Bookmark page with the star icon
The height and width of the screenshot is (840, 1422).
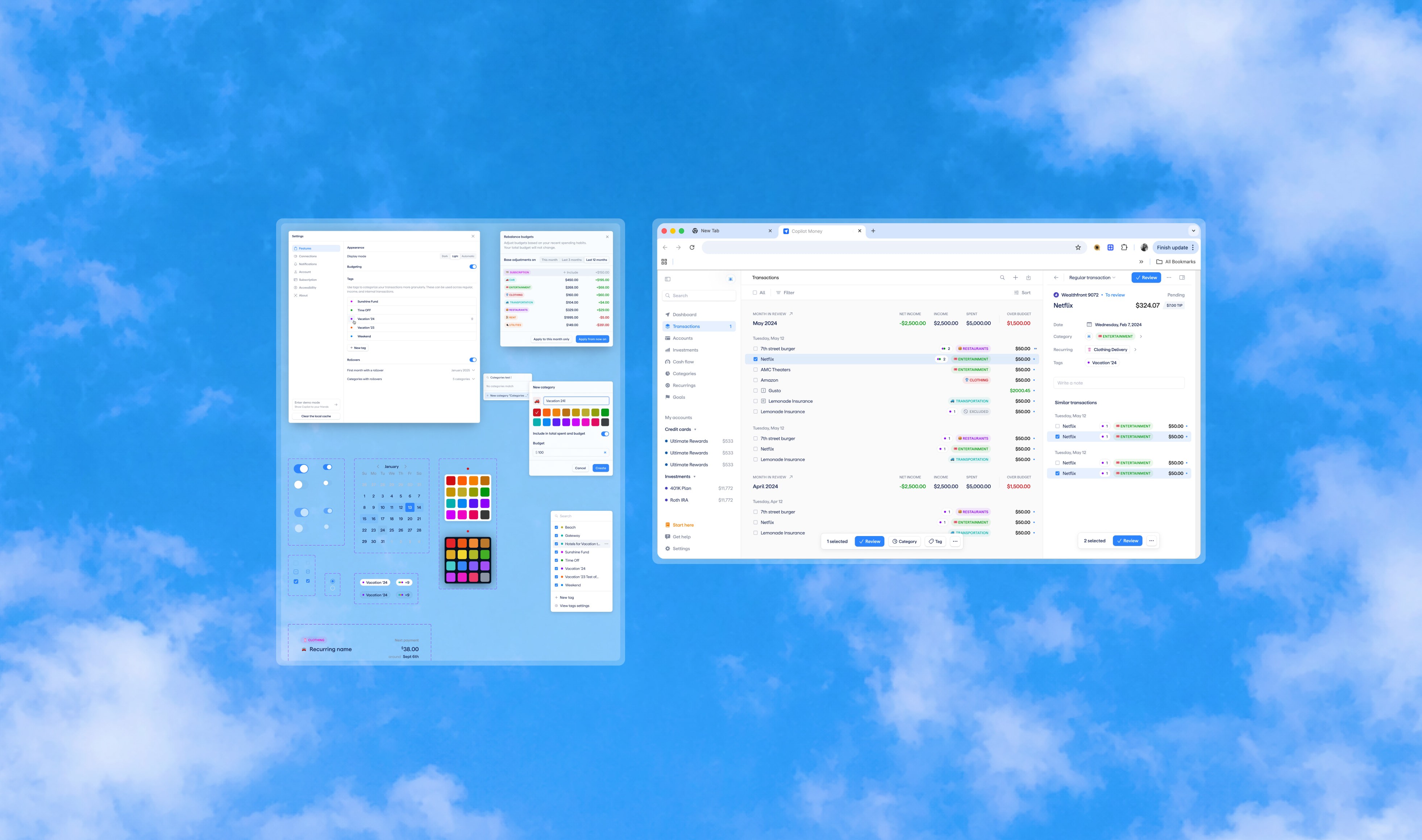tap(1078, 247)
